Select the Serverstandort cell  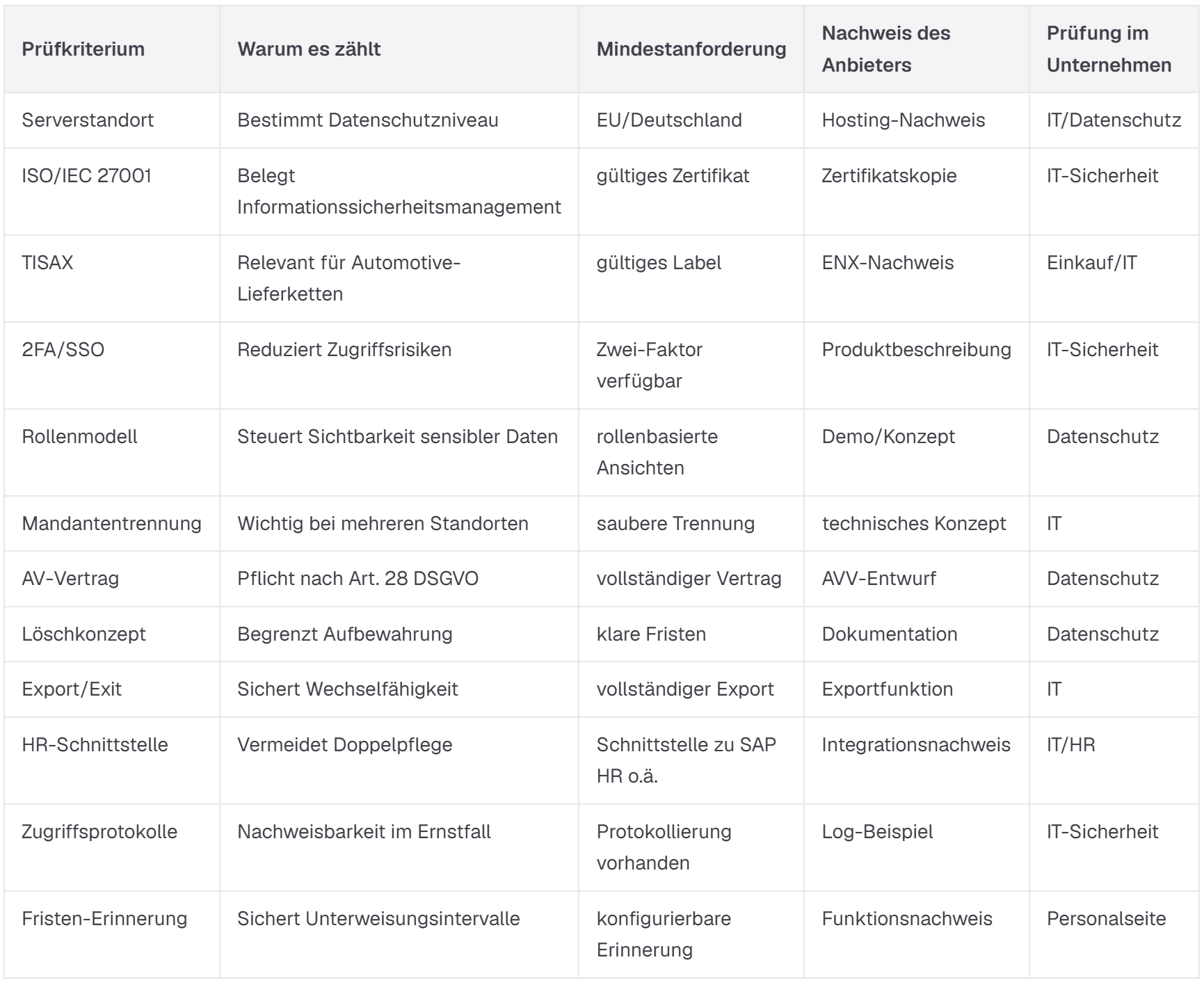[x=88, y=120]
